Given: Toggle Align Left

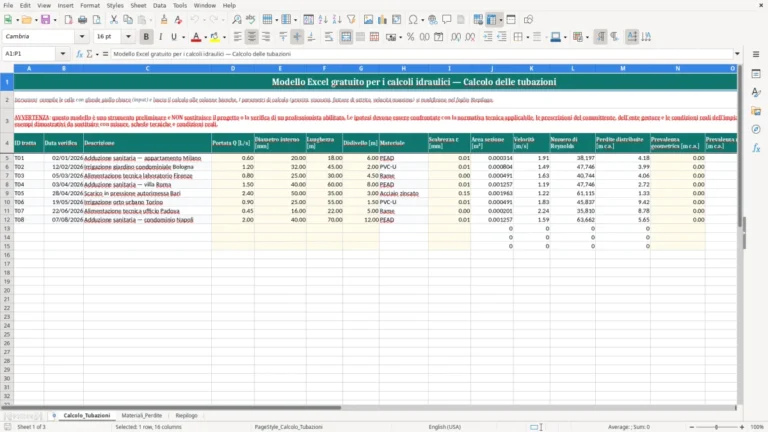Looking at the screenshot, I should pos(238,37).
